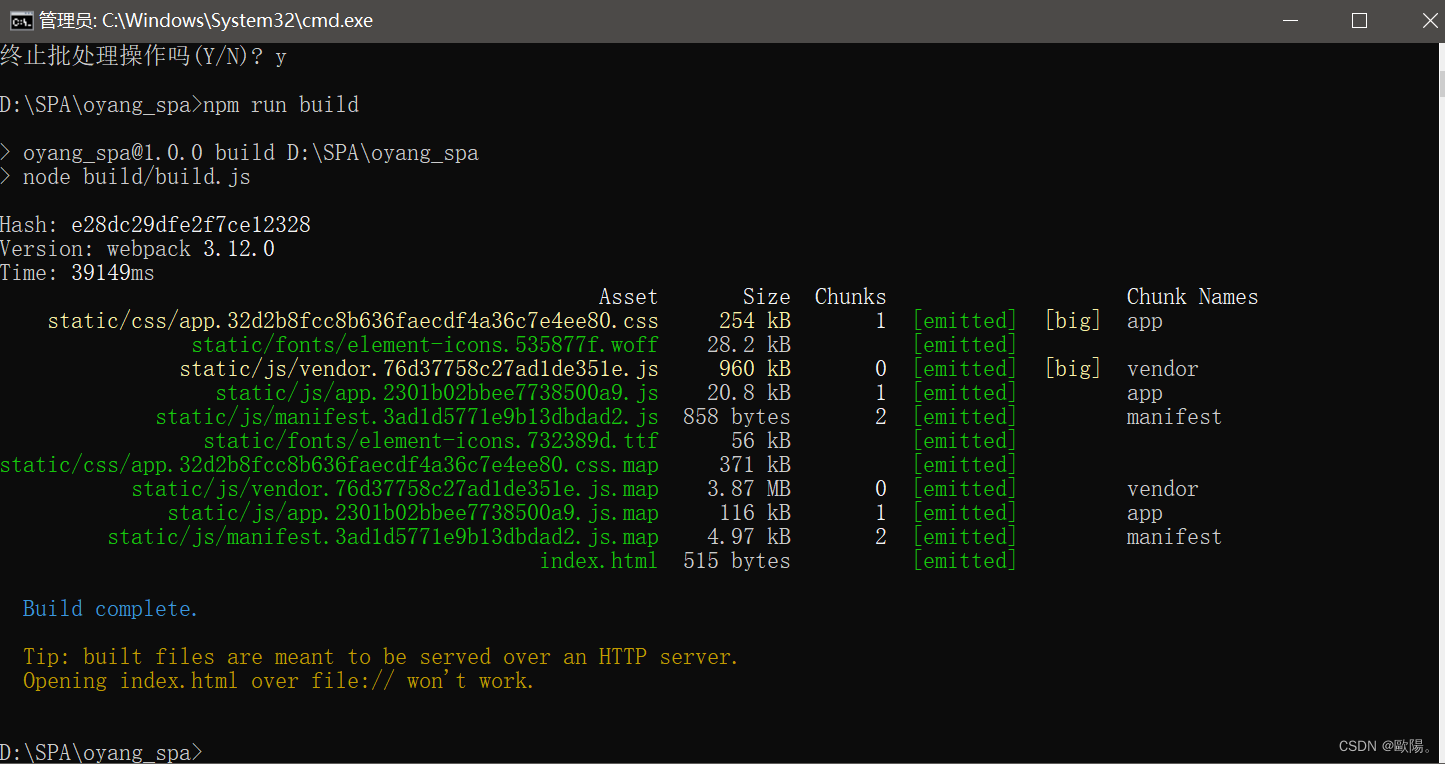Select the index.html output entry
The width and height of the screenshot is (1445, 764).
click(x=598, y=560)
